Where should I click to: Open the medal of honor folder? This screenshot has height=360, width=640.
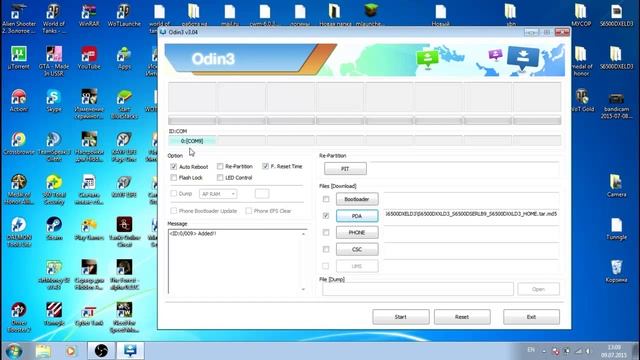[x=581, y=61]
